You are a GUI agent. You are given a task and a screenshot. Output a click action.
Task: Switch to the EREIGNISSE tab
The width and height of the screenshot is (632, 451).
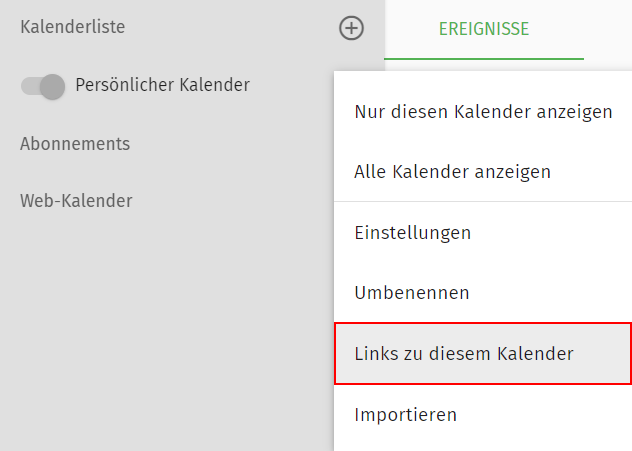[x=484, y=29]
